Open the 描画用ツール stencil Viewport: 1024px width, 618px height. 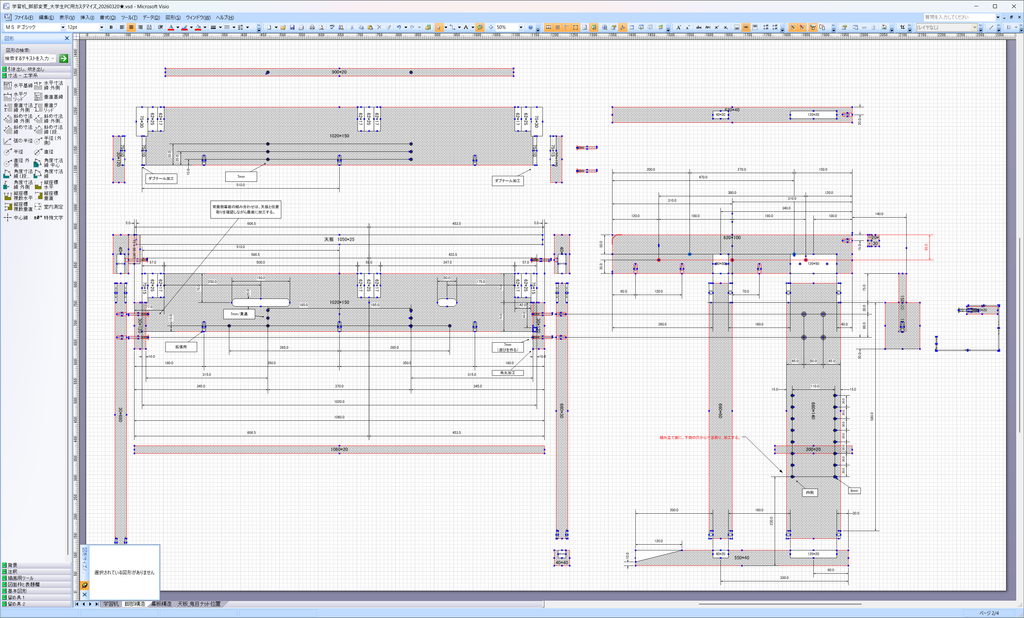[36, 578]
